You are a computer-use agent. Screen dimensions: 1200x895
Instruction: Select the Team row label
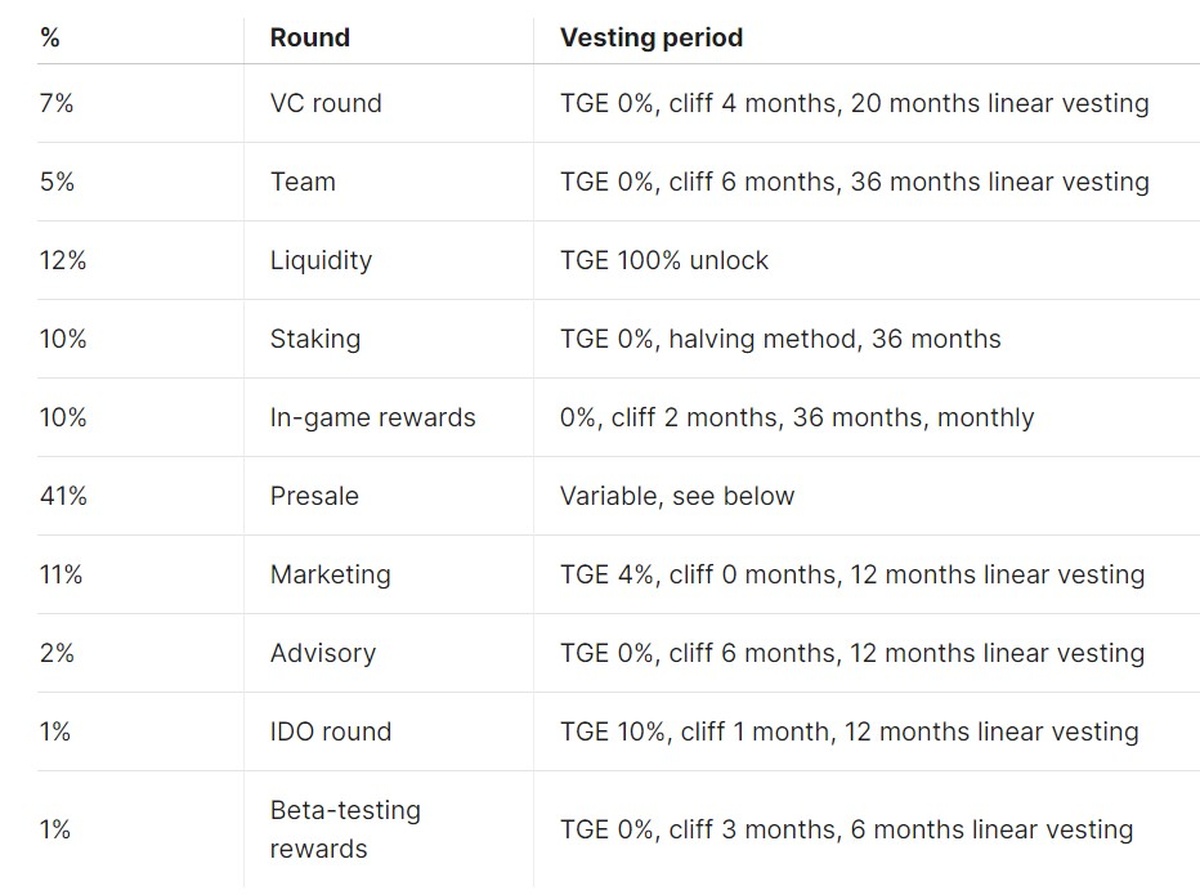(x=303, y=182)
